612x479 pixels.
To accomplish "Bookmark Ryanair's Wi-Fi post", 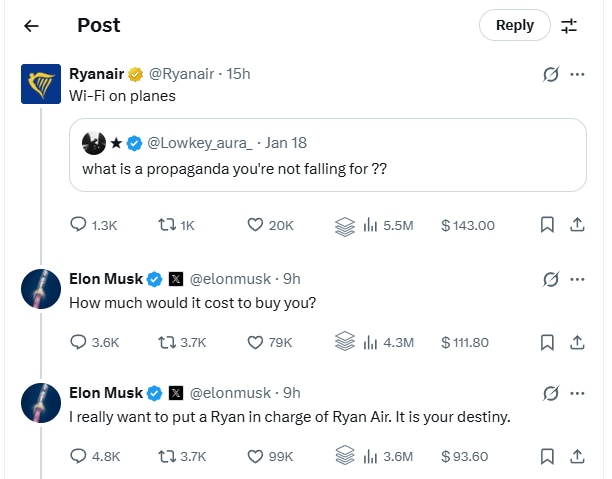I will [x=547, y=225].
